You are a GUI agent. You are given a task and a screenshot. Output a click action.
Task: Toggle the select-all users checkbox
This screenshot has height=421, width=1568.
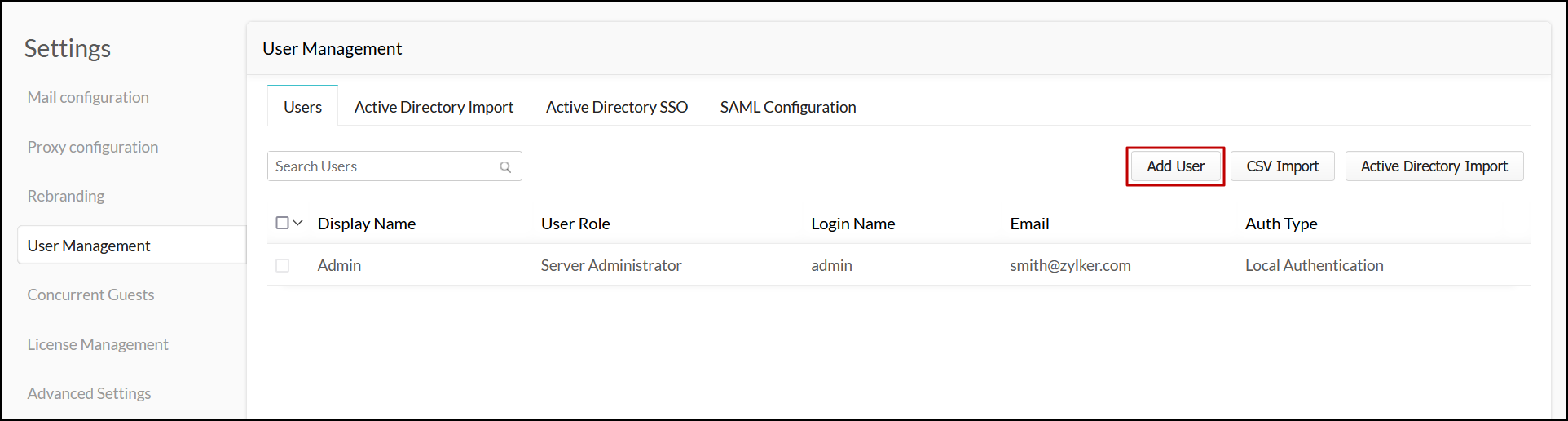click(282, 223)
